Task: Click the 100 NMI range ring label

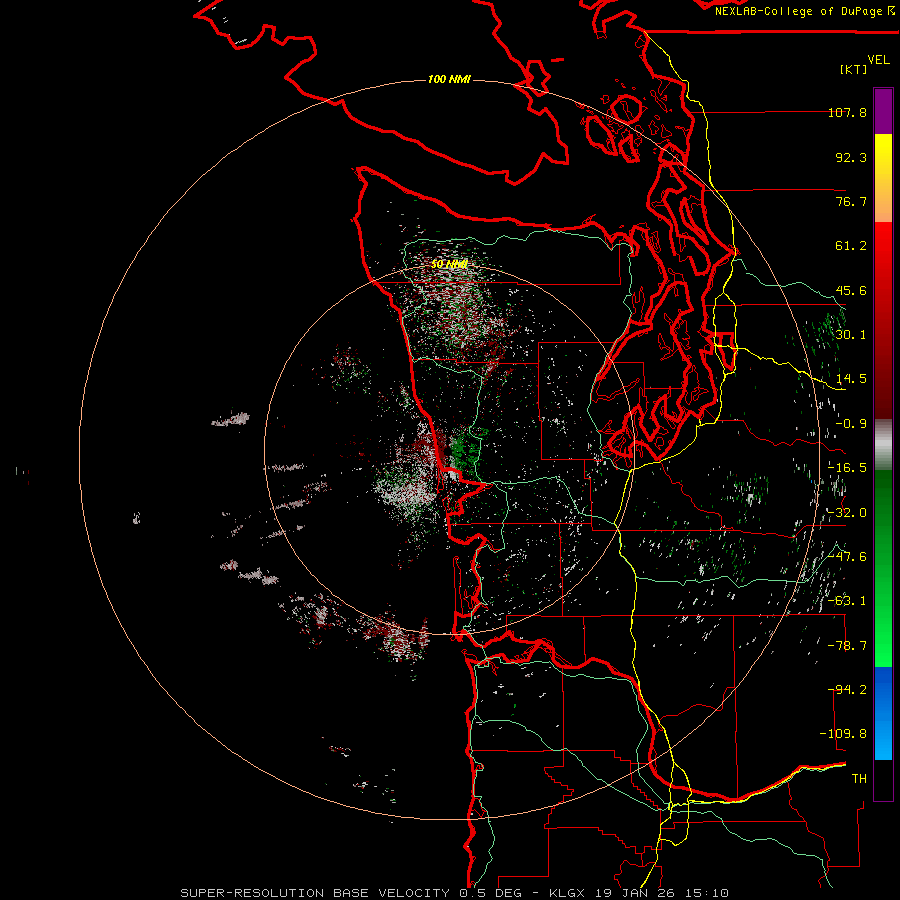Action: tap(449, 79)
